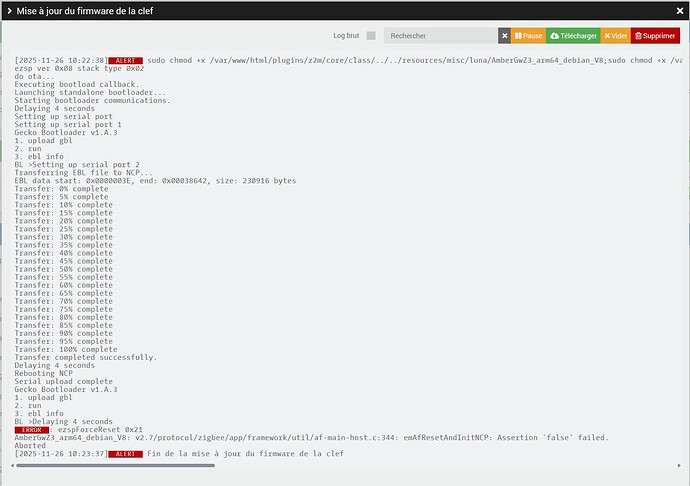Delete the log with Supprimer
Image resolution: width=690 pixels, height=486 pixels.
click(655, 36)
